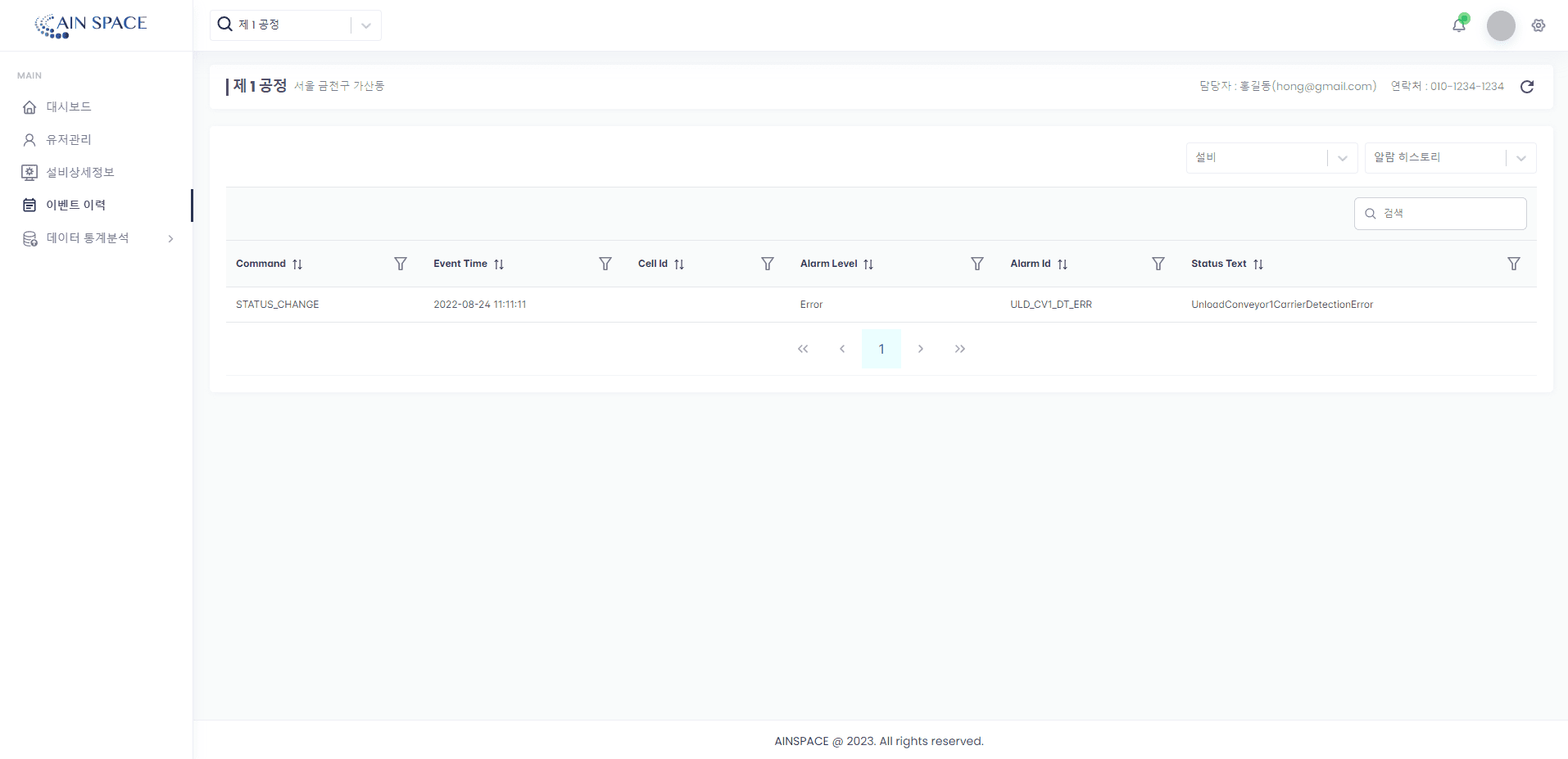
Task: Open the 설비 equipment dropdown
Action: [x=1271, y=158]
